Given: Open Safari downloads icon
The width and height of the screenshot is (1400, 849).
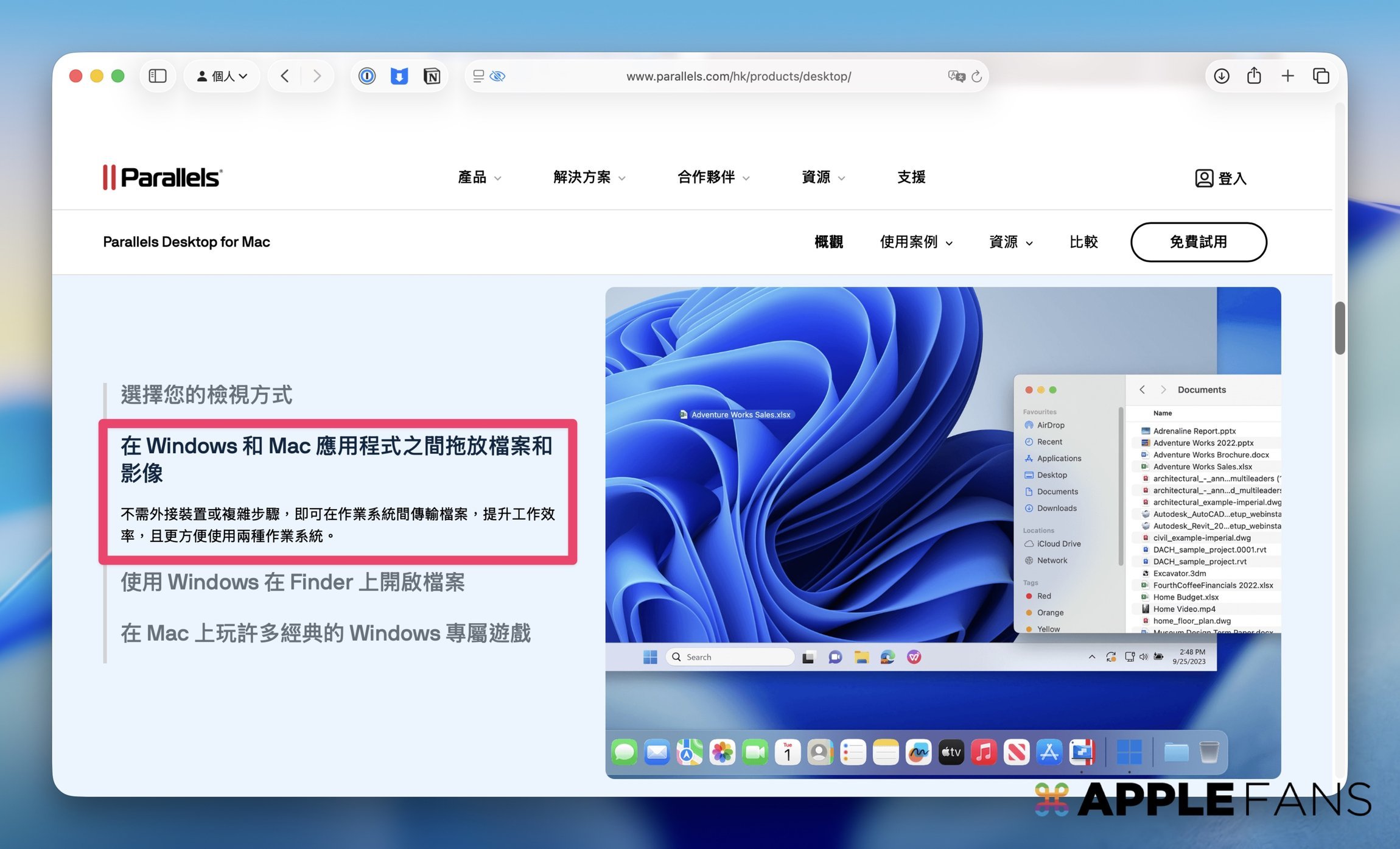Looking at the screenshot, I should 1221,76.
